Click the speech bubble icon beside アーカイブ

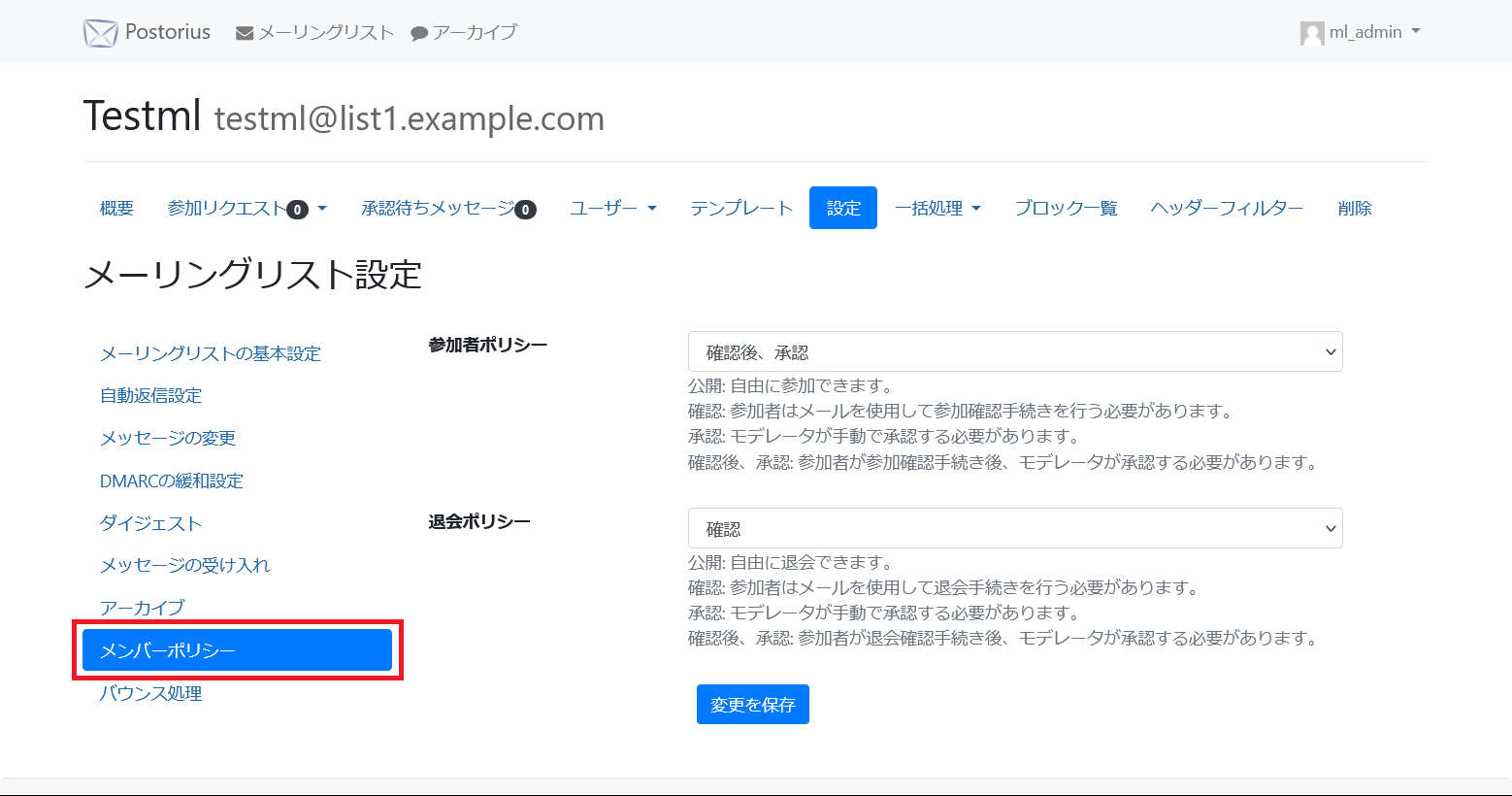click(x=419, y=33)
